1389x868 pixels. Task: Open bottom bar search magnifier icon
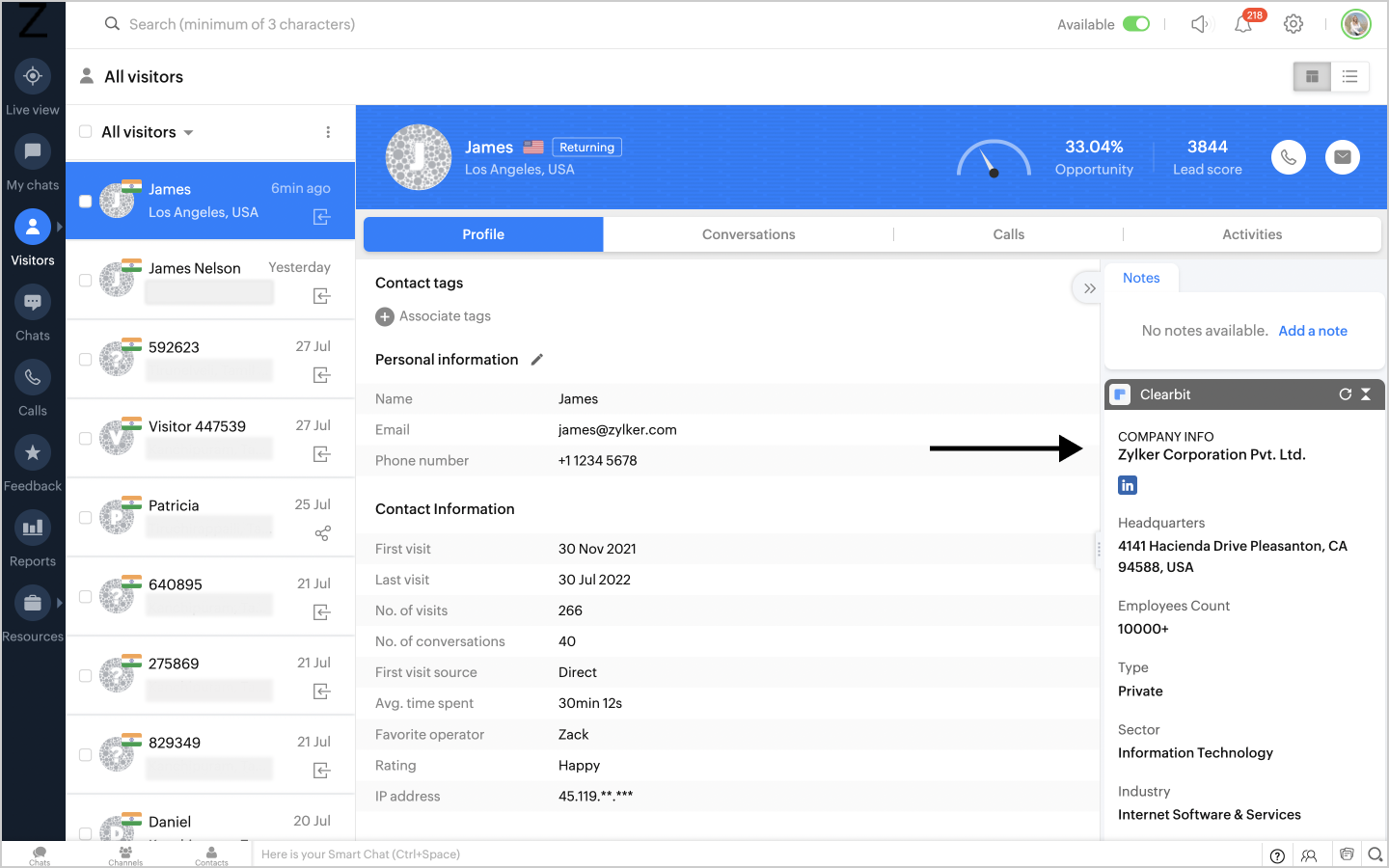1375,854
